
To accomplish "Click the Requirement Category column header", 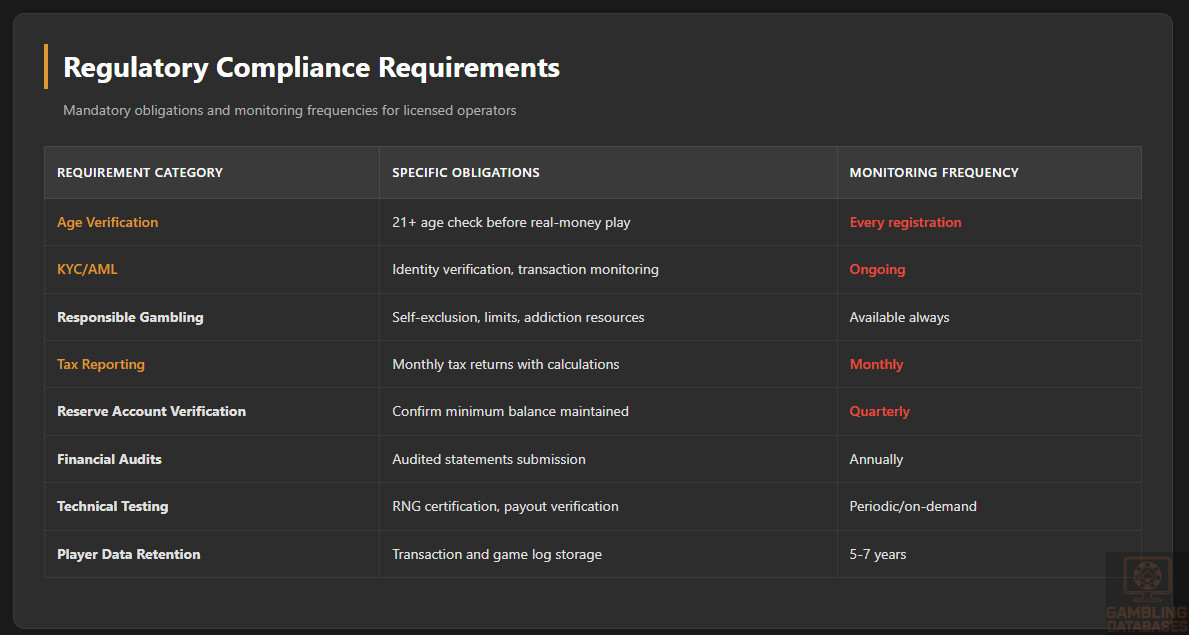I will pos(140,173).
